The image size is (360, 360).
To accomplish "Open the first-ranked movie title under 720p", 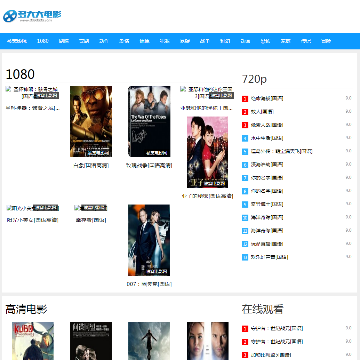I will (267, 99).
